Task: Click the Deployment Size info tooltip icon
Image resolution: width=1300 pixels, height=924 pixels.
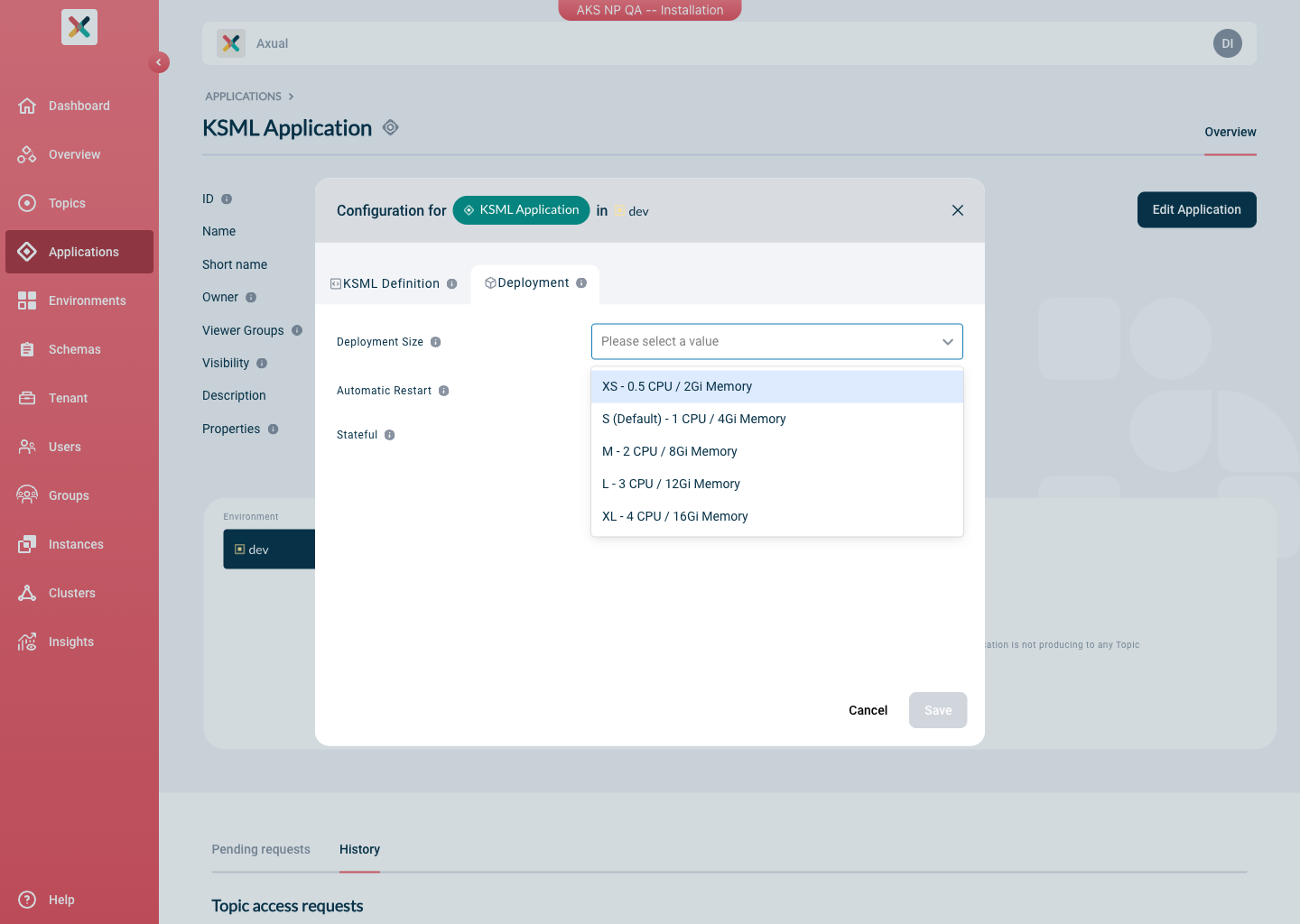Action: click(x=436, y=341)
